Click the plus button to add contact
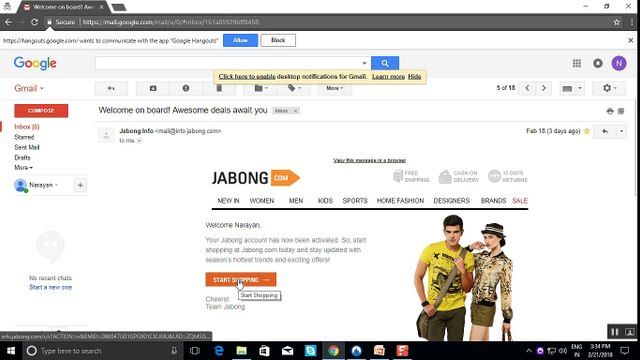Viewport: 640px width, 360px height. [x=80, y=185]
